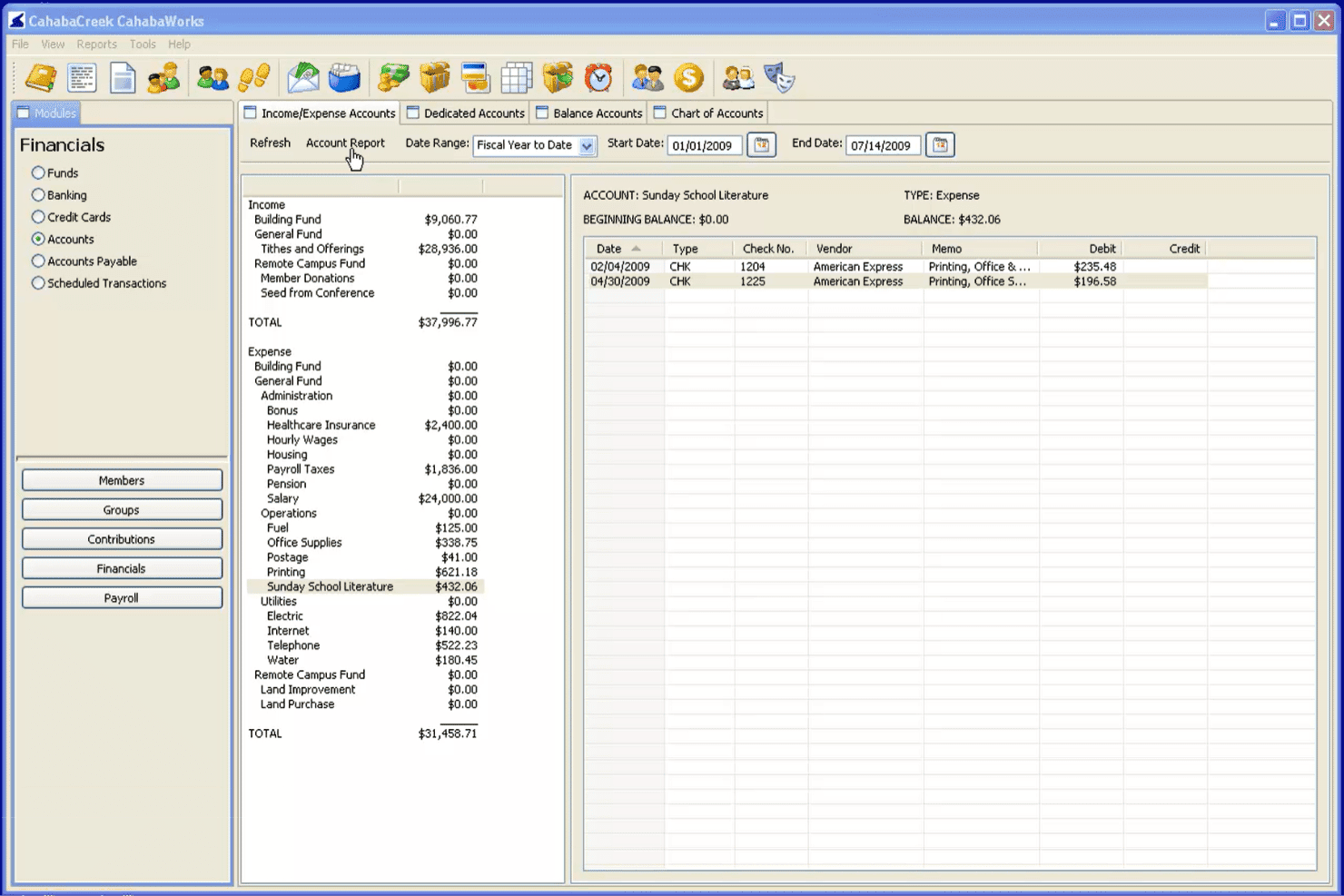Switch to the Dedicated Accounts tab

(x=465, y=113)
